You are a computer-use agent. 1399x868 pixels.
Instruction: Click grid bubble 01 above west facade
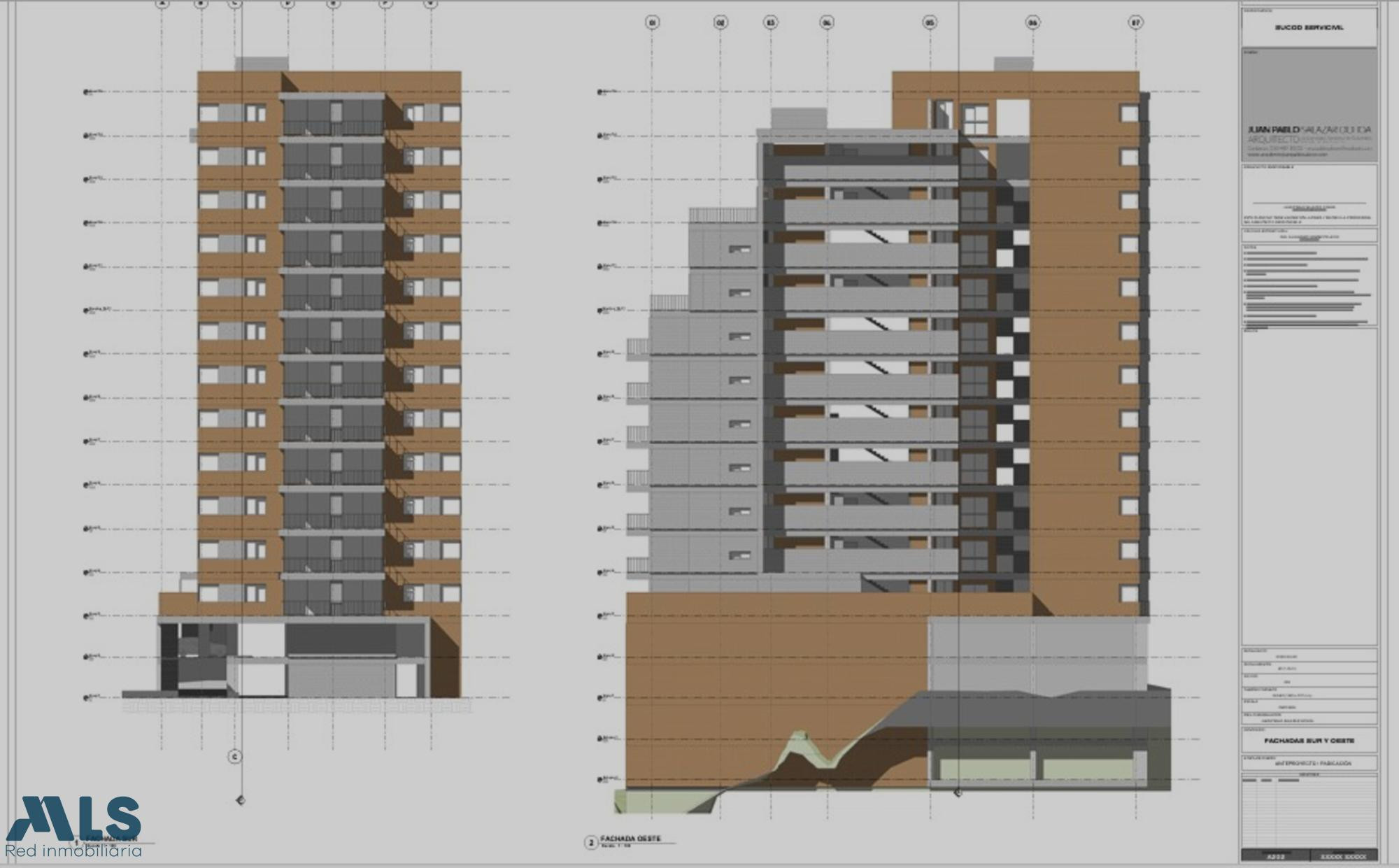click(652, 23)
